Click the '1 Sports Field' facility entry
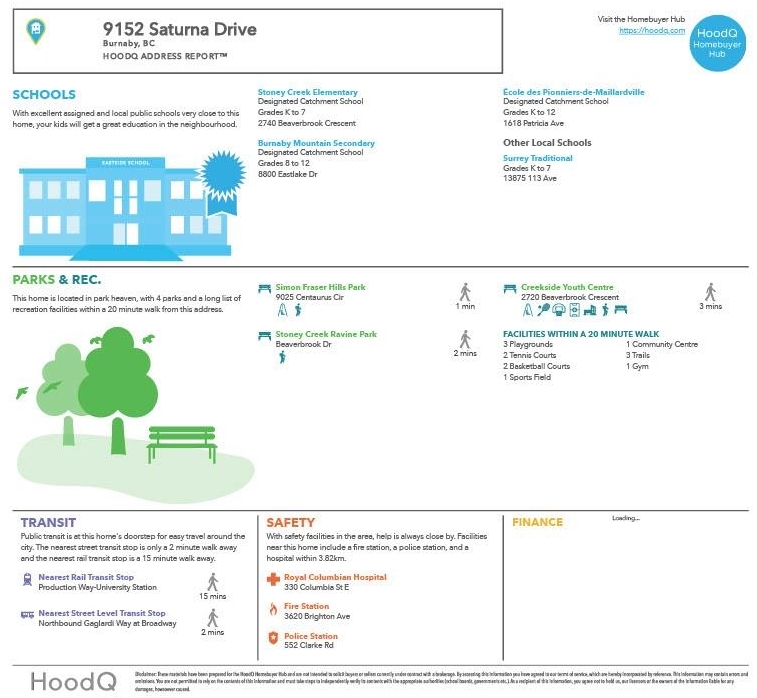This screenshot has width=757, height=698. (527, 377)
